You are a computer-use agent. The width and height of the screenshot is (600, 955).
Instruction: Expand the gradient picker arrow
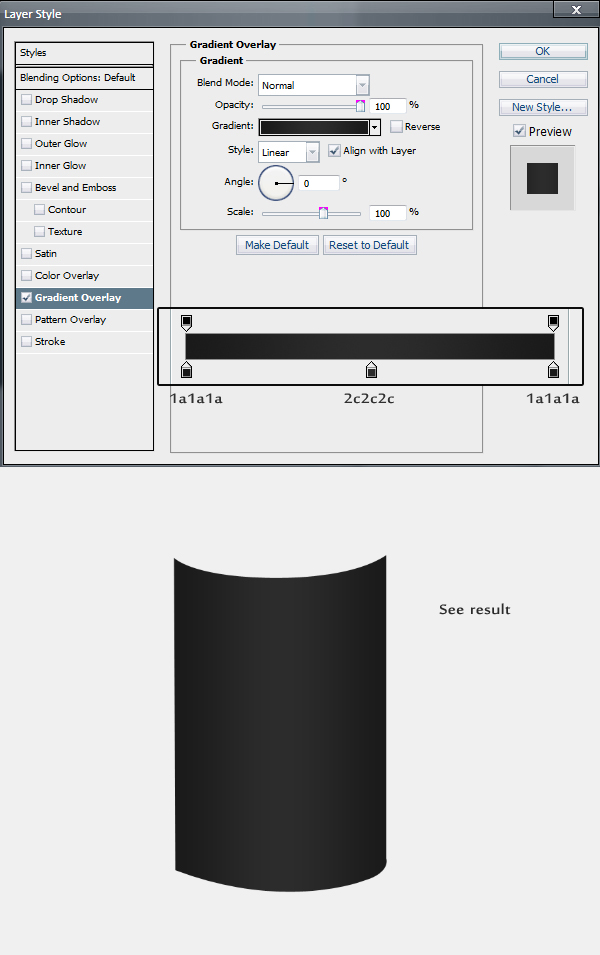pyautogui.click(x=375, y=127)
